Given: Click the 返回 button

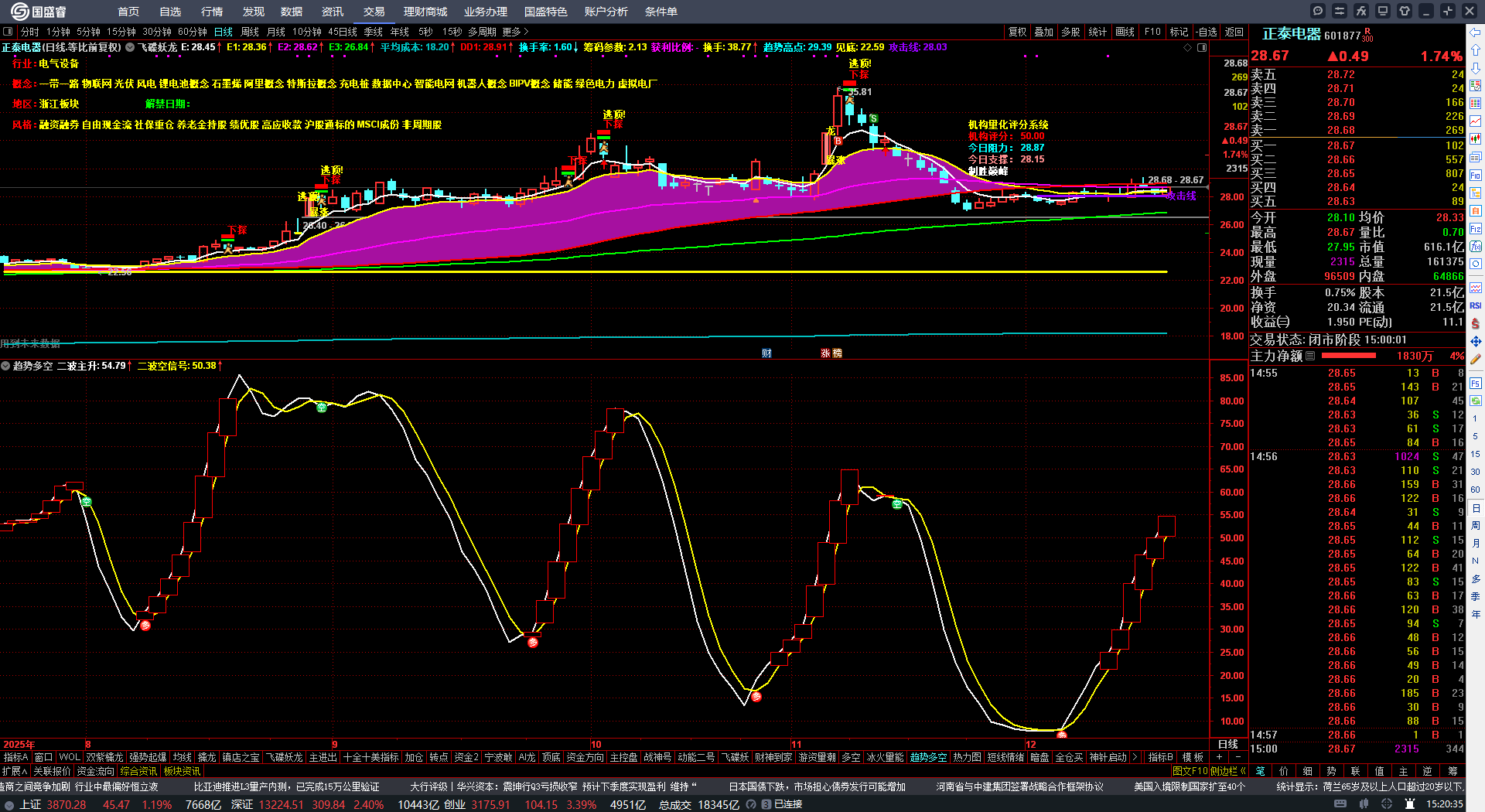Looking at the screenshot, I should (1234, 32).
